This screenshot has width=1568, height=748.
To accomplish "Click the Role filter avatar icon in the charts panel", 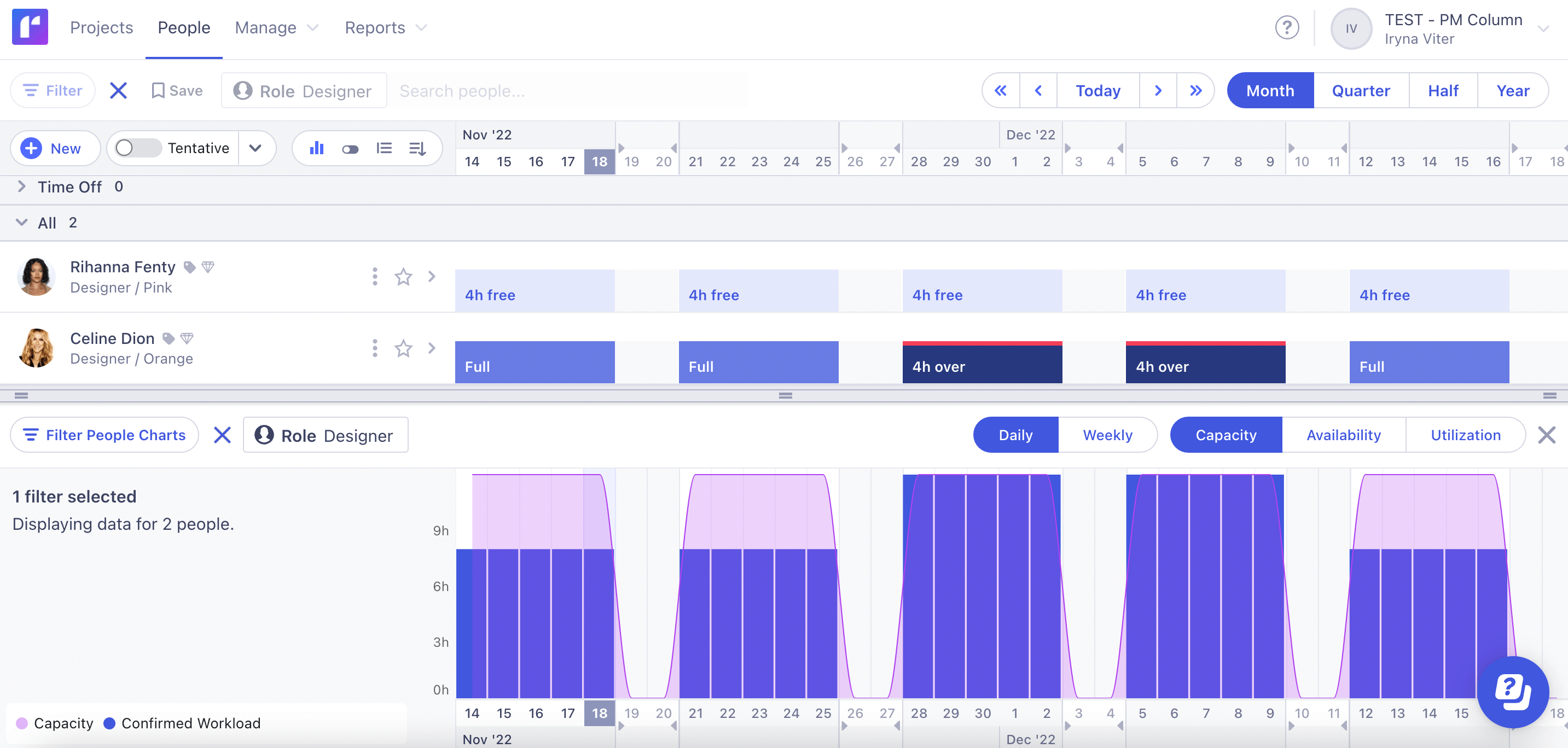I will (265, 435).
